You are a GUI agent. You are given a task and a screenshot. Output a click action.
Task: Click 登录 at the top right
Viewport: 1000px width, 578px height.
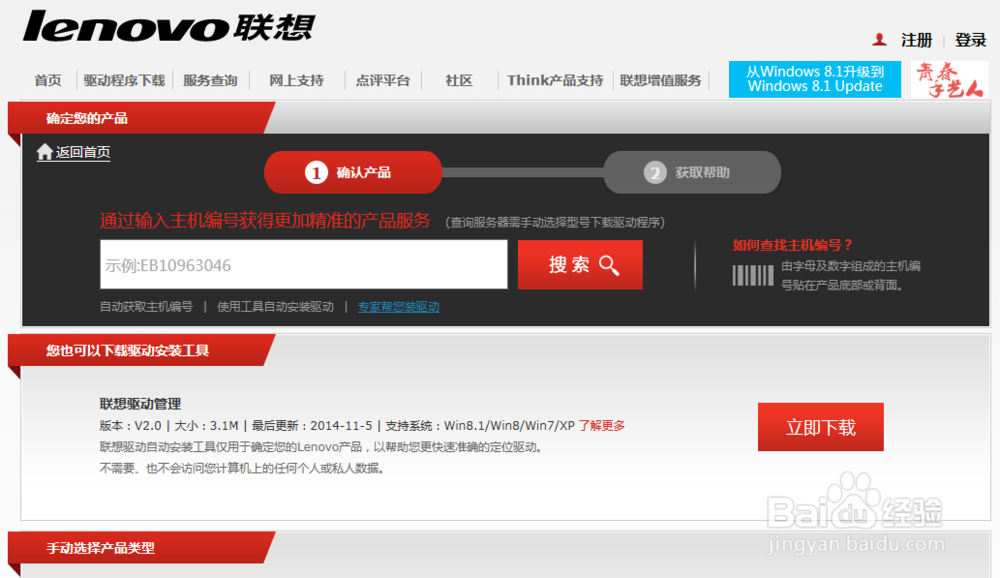(969, 40)
